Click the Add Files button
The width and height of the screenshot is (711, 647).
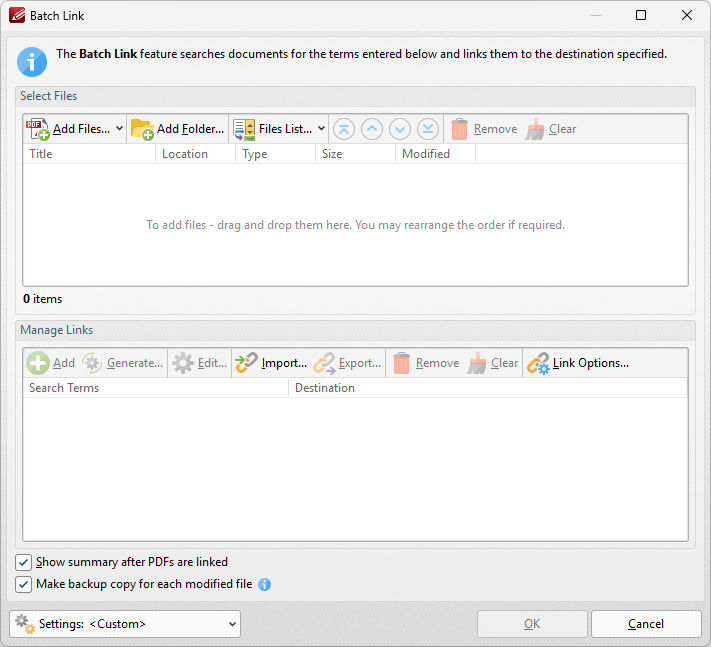[68, 129]
